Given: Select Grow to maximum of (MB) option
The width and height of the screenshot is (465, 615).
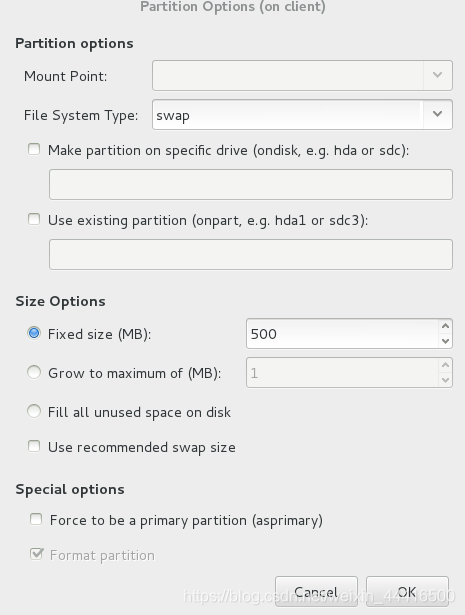Looking at the screenshot, I should click(34, 372).
